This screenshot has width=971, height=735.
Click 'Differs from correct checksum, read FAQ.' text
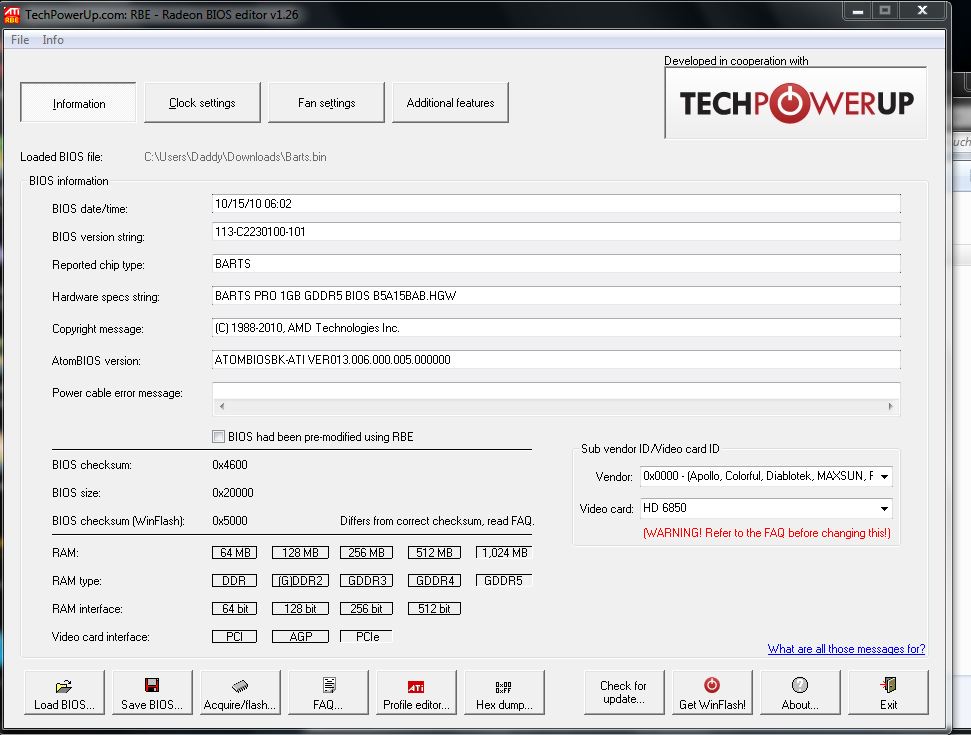point(437,521)
